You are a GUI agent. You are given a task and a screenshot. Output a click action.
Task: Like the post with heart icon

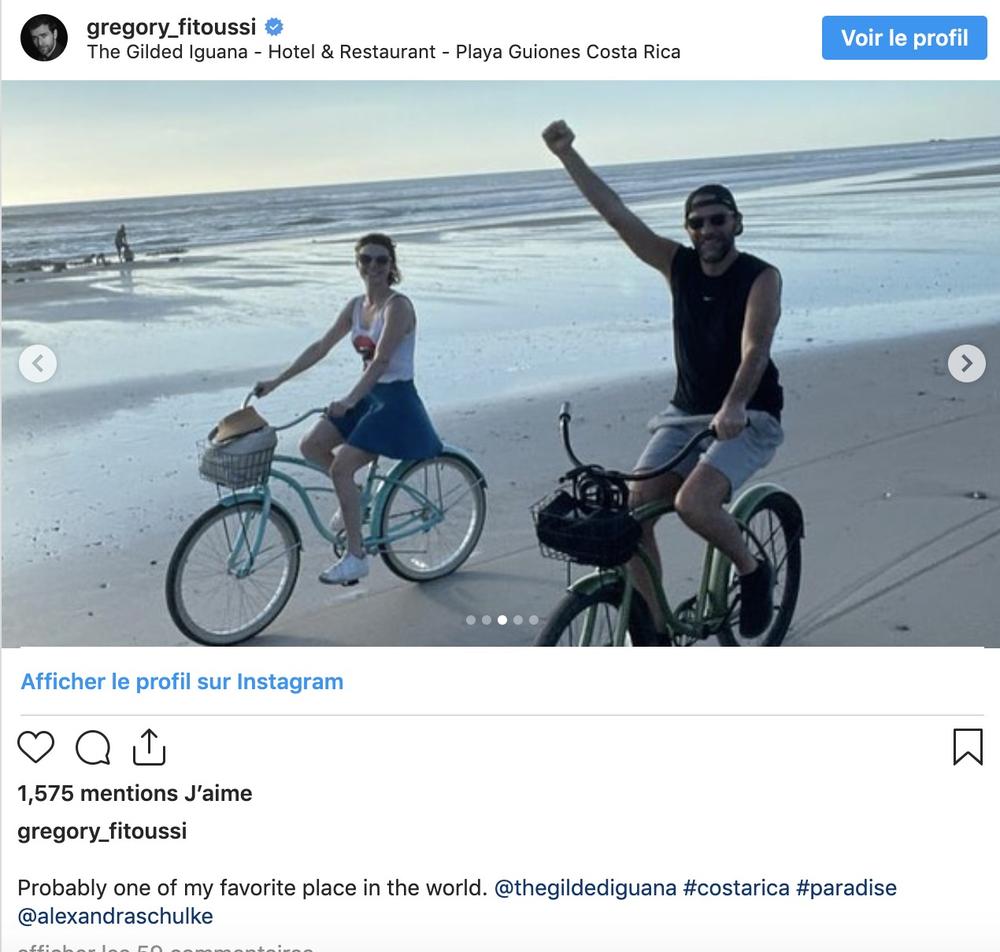[36, 747]
